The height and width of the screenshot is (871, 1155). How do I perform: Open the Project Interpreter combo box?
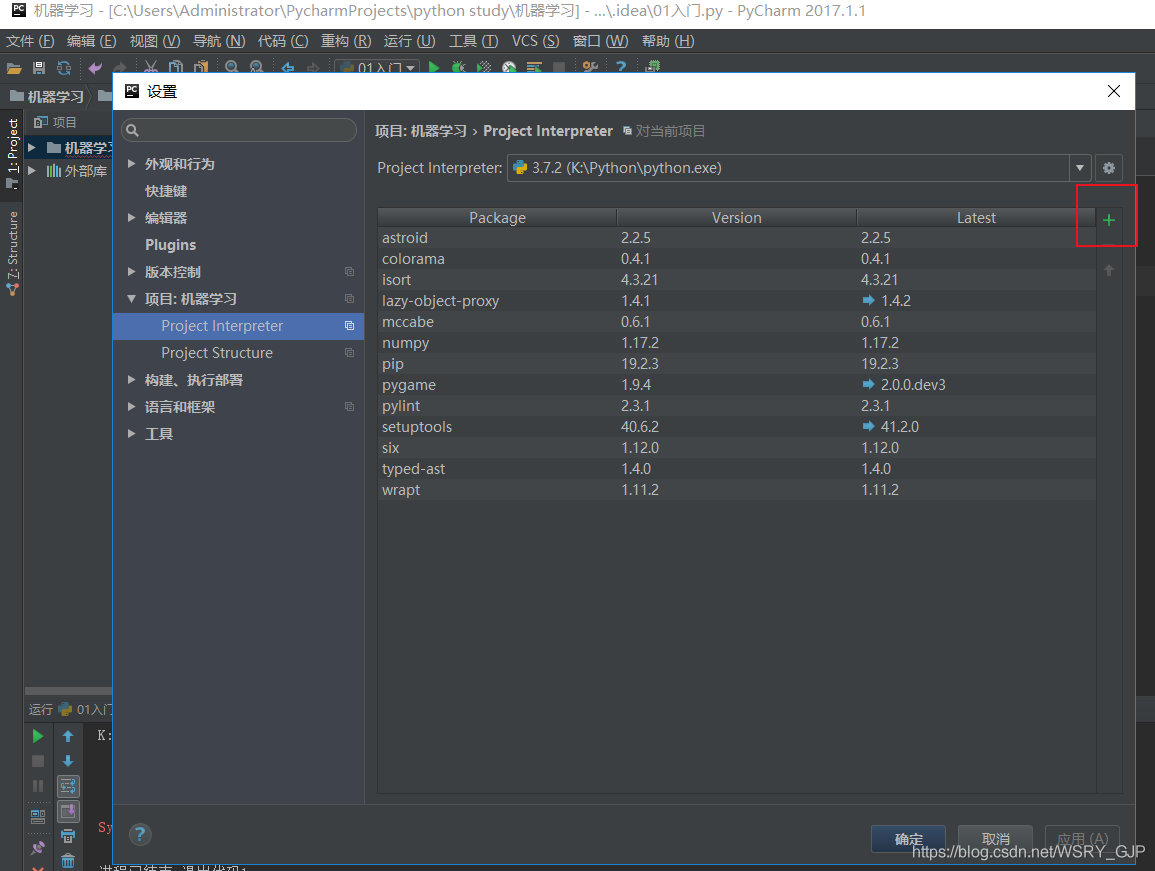tap(799, 168)
